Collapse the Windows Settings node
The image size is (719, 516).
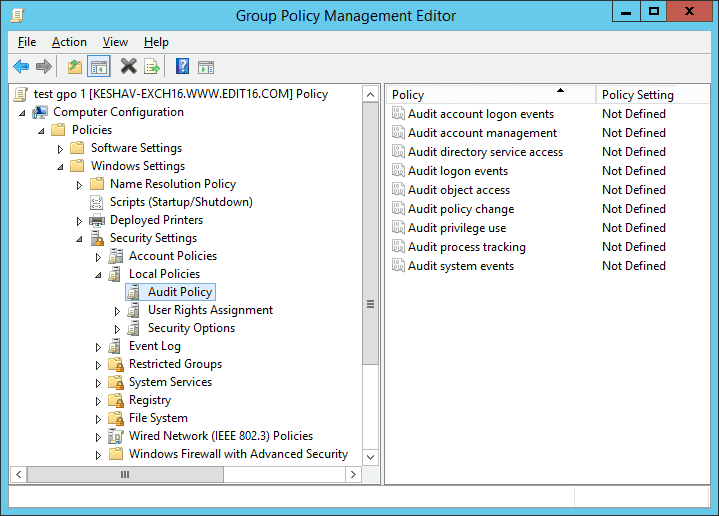click(60, 167)
